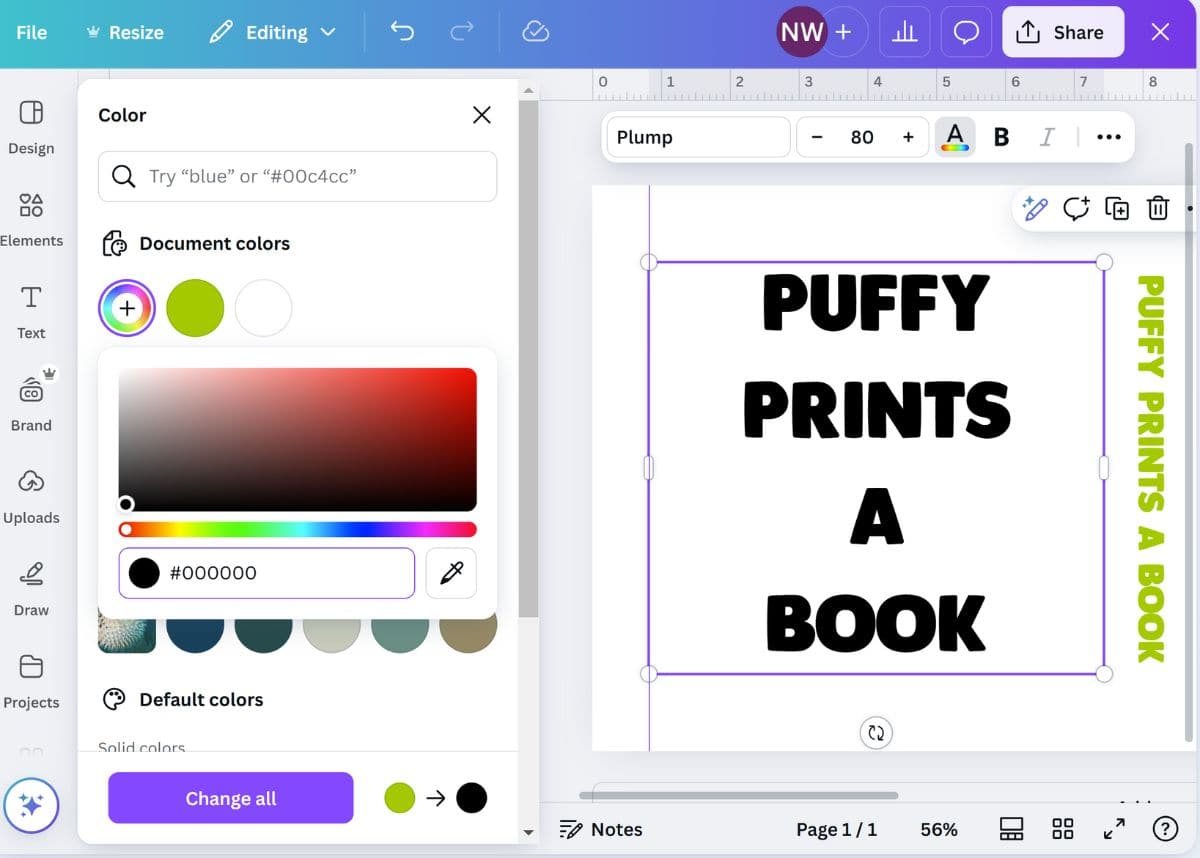Delete the selected text box
1200x858 pixels.
(1158, 209)
